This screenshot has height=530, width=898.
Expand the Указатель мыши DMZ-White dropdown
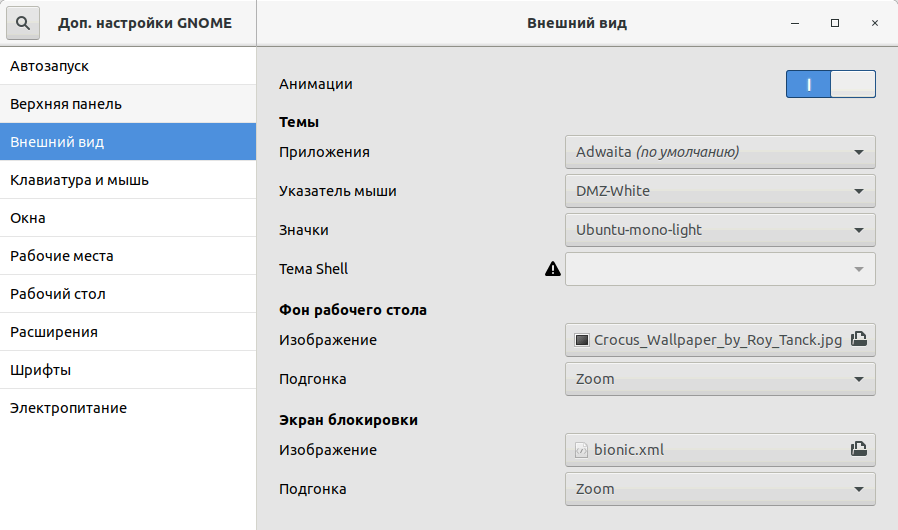[720, 191]
